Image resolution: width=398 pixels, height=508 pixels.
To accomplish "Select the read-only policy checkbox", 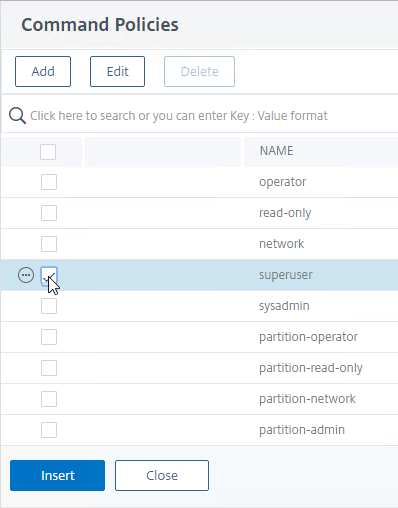I will (x=49, y=213).
